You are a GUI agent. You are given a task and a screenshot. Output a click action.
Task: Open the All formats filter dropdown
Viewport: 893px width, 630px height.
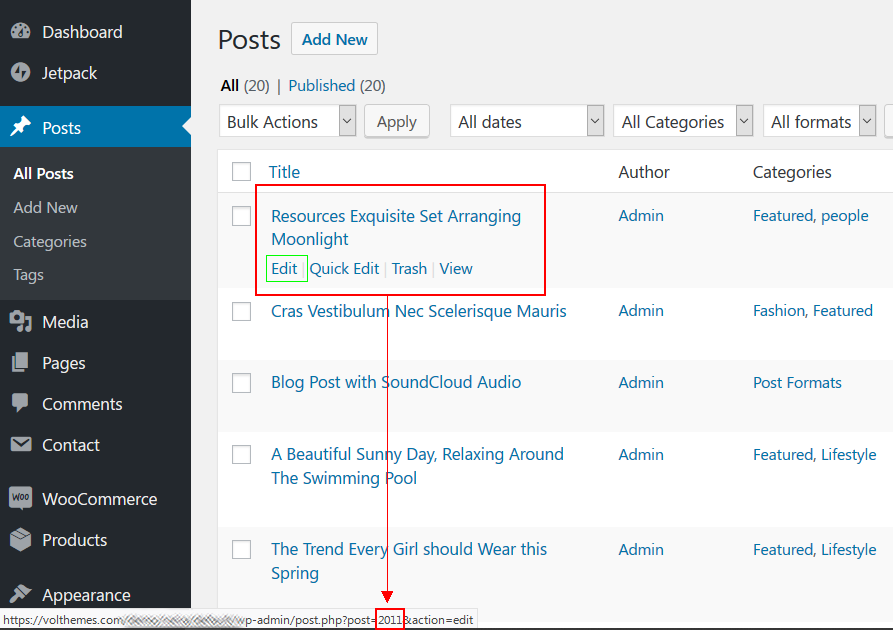tap(820, 121)
